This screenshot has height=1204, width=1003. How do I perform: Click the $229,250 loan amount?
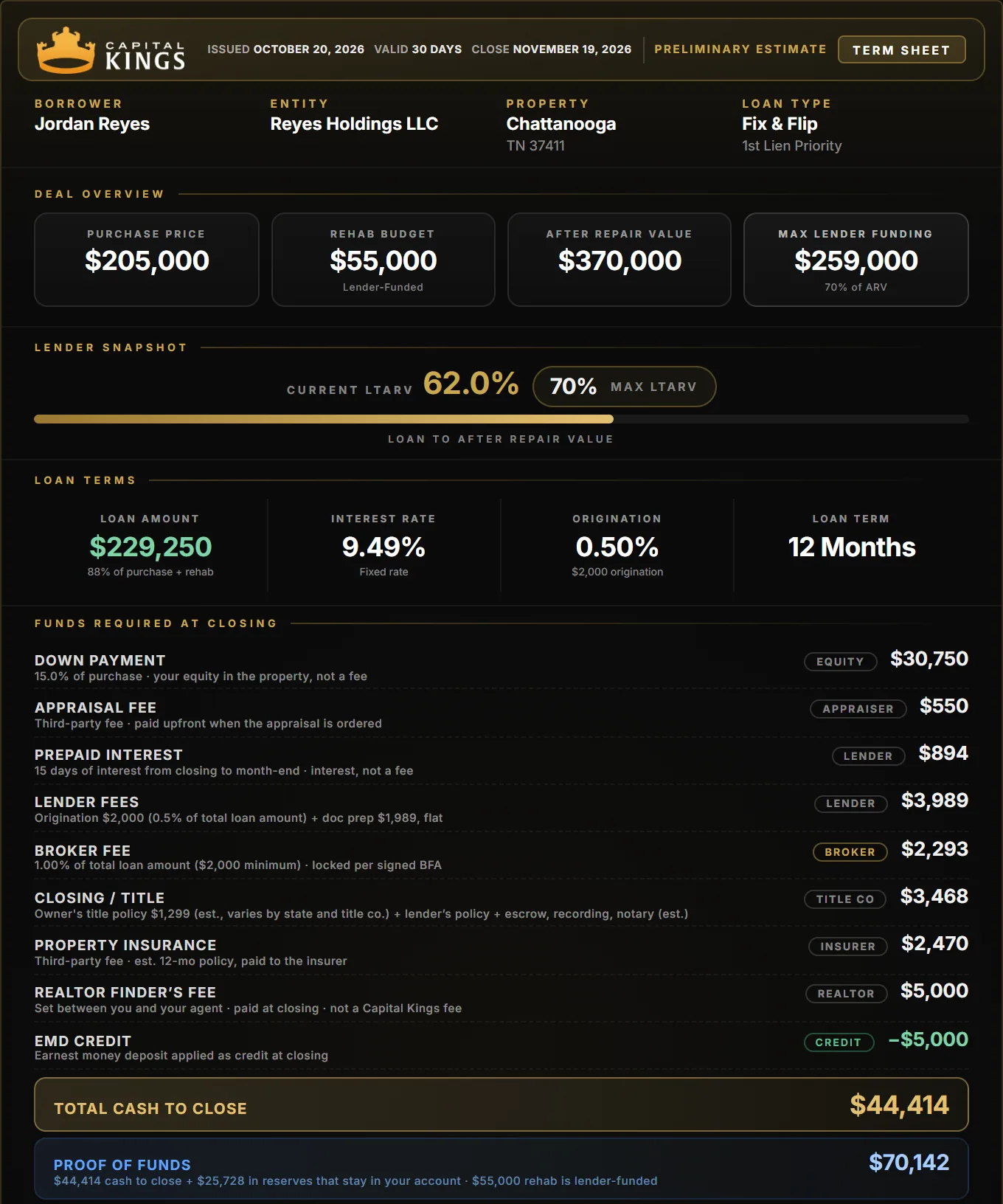pyautogui.click(x=150, y=547)
